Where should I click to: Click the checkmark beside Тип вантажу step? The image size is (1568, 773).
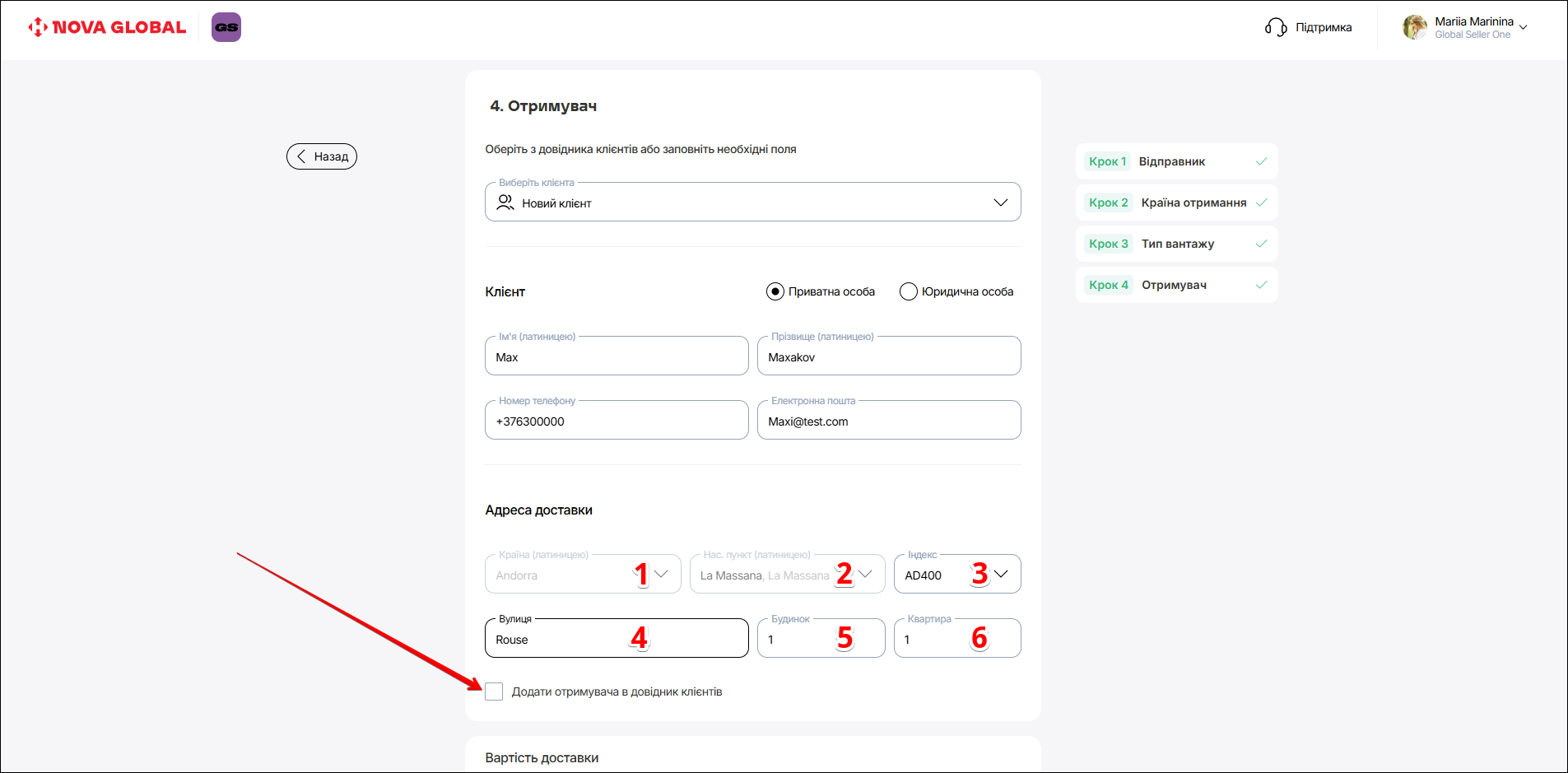coord(1261,244)
